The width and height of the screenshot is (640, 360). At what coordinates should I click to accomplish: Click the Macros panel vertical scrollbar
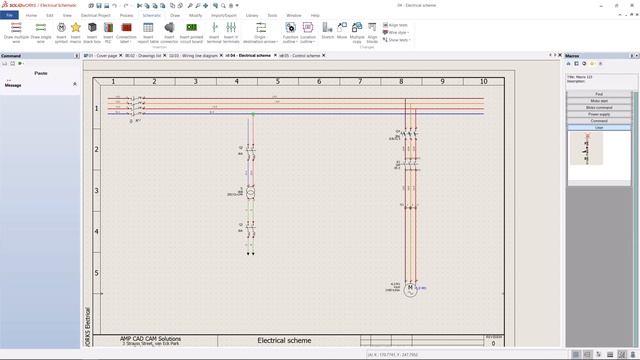coord(635,219)
